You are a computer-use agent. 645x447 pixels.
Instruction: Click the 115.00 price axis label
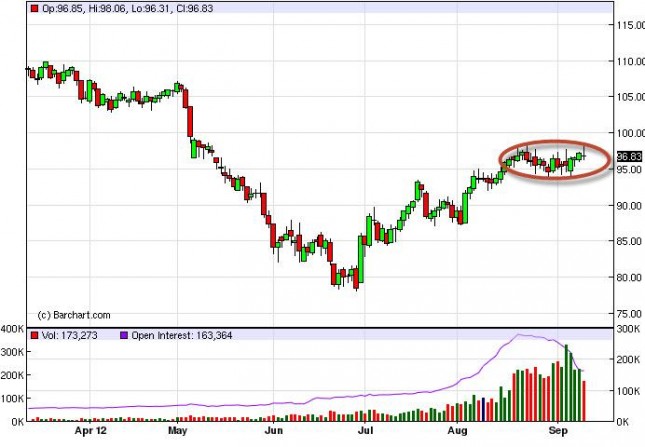pyautogui.click(x=630, y=25)
